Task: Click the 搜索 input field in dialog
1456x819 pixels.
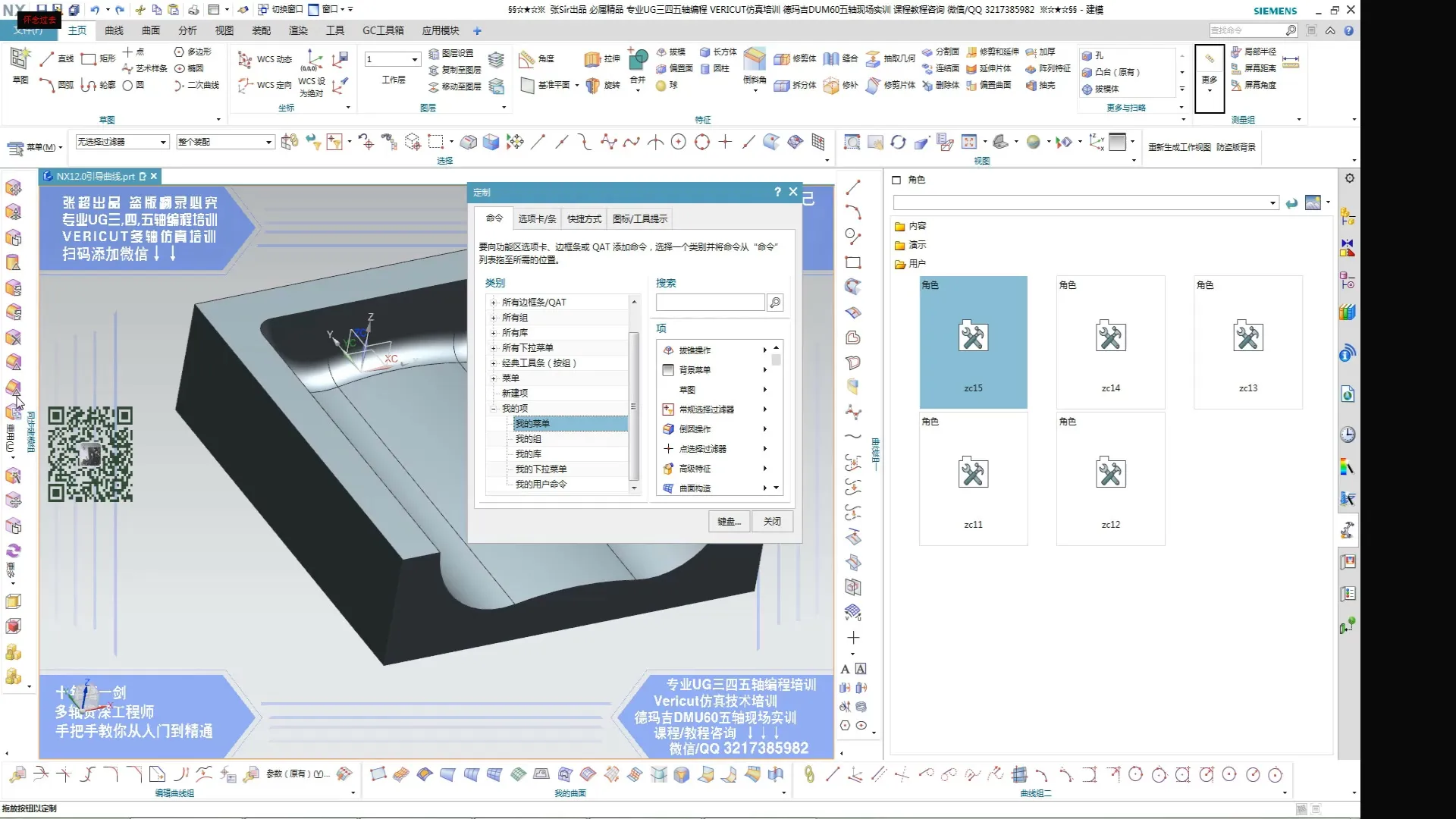Action: (710, 303)
